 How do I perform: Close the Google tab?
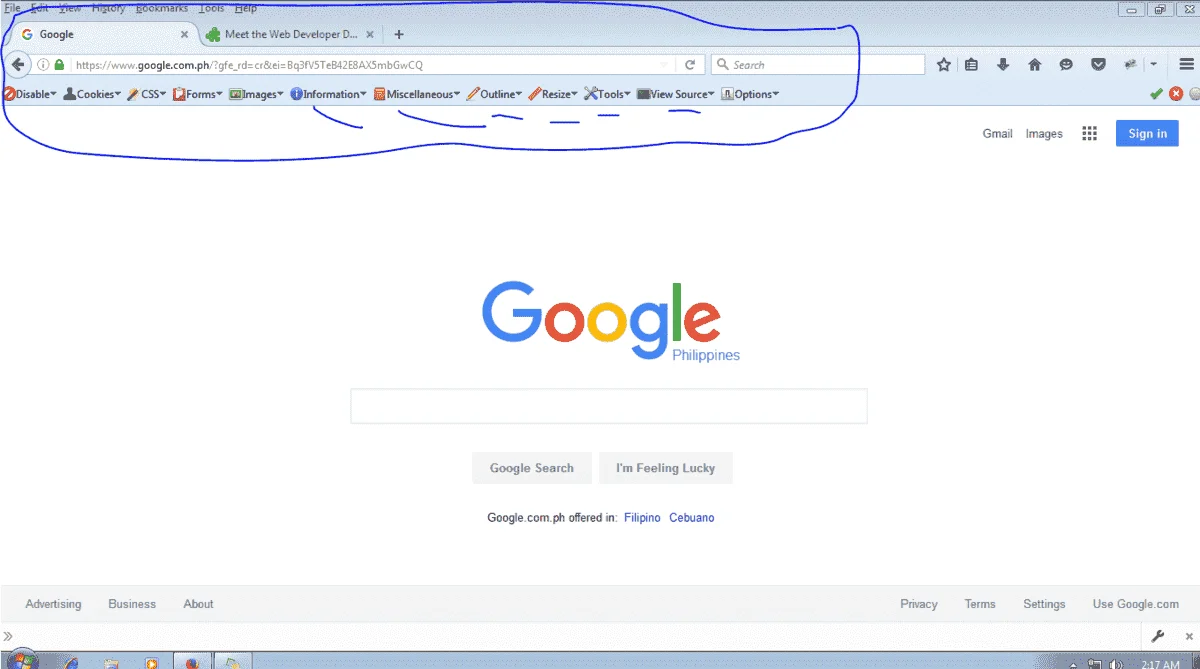184,34
